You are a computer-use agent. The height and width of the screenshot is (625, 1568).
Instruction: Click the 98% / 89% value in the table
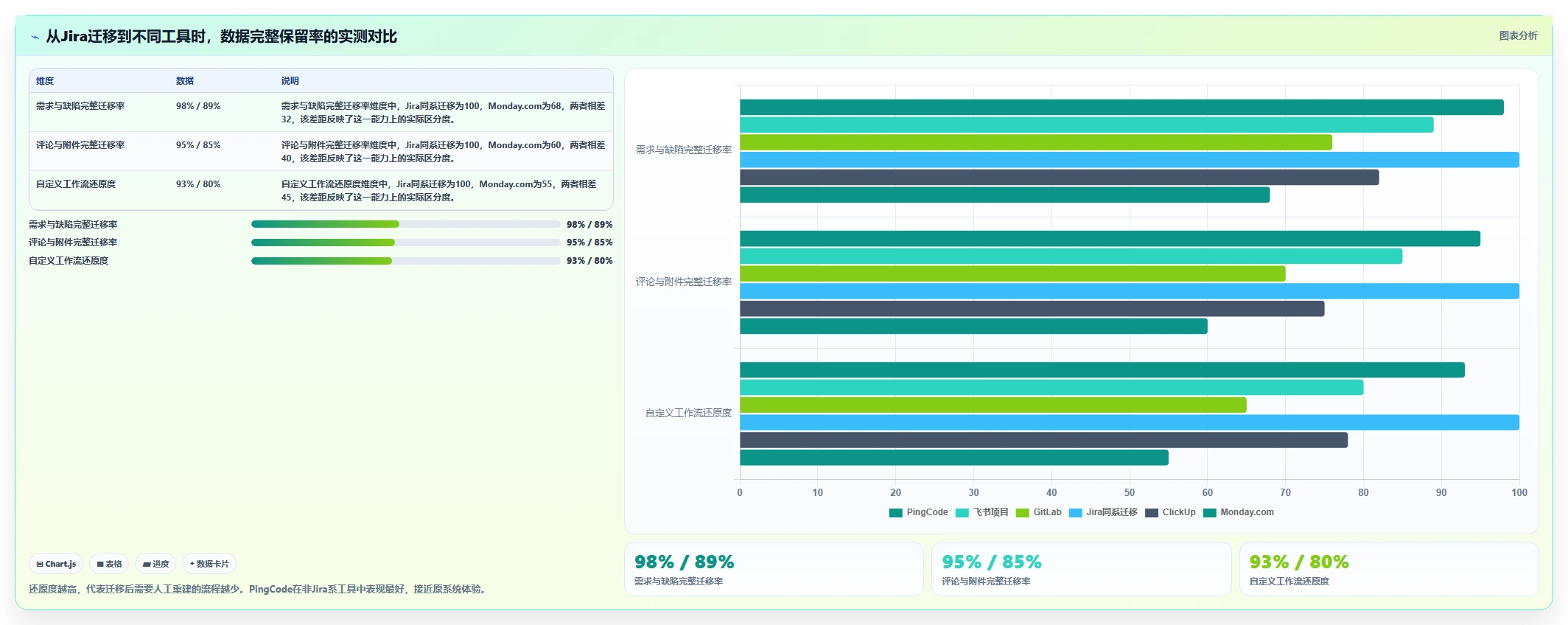(198, 106)
